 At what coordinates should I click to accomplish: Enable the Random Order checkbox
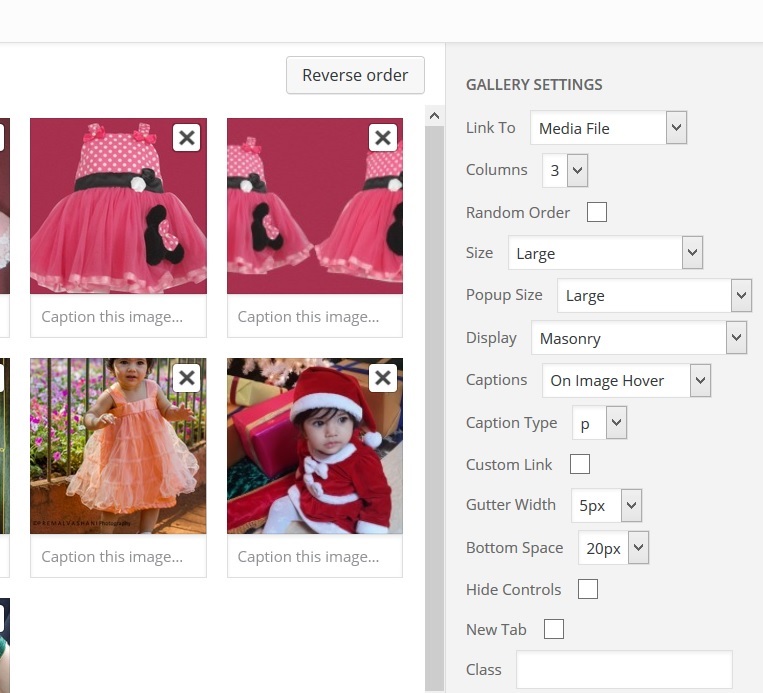coord(597,212)
